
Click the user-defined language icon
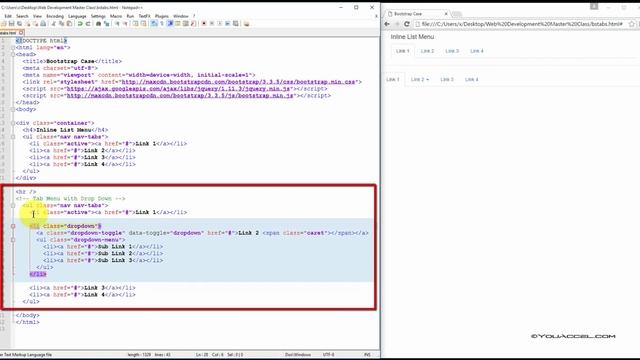(178, 24)
